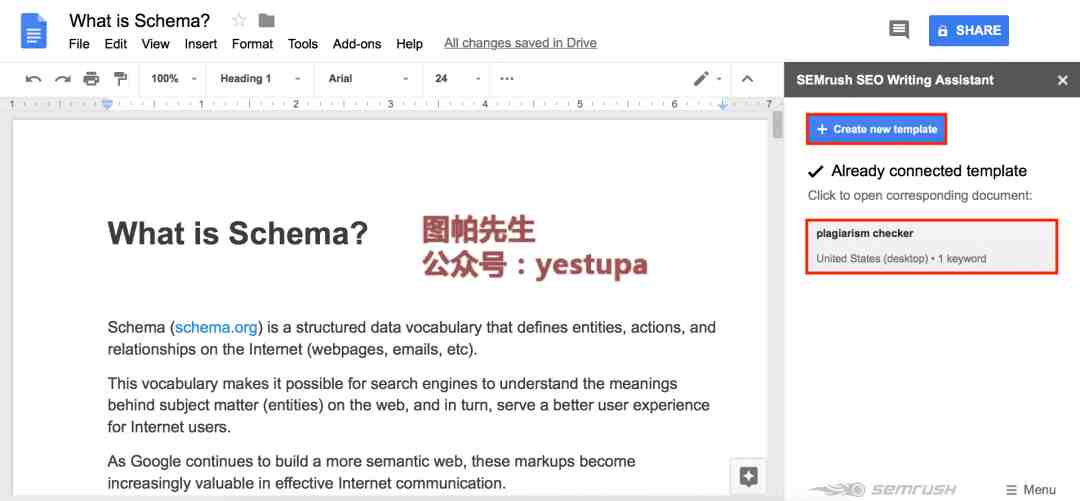Open the Insert menu
This screenshot has height=501, width=1080.
pos(200,43)
